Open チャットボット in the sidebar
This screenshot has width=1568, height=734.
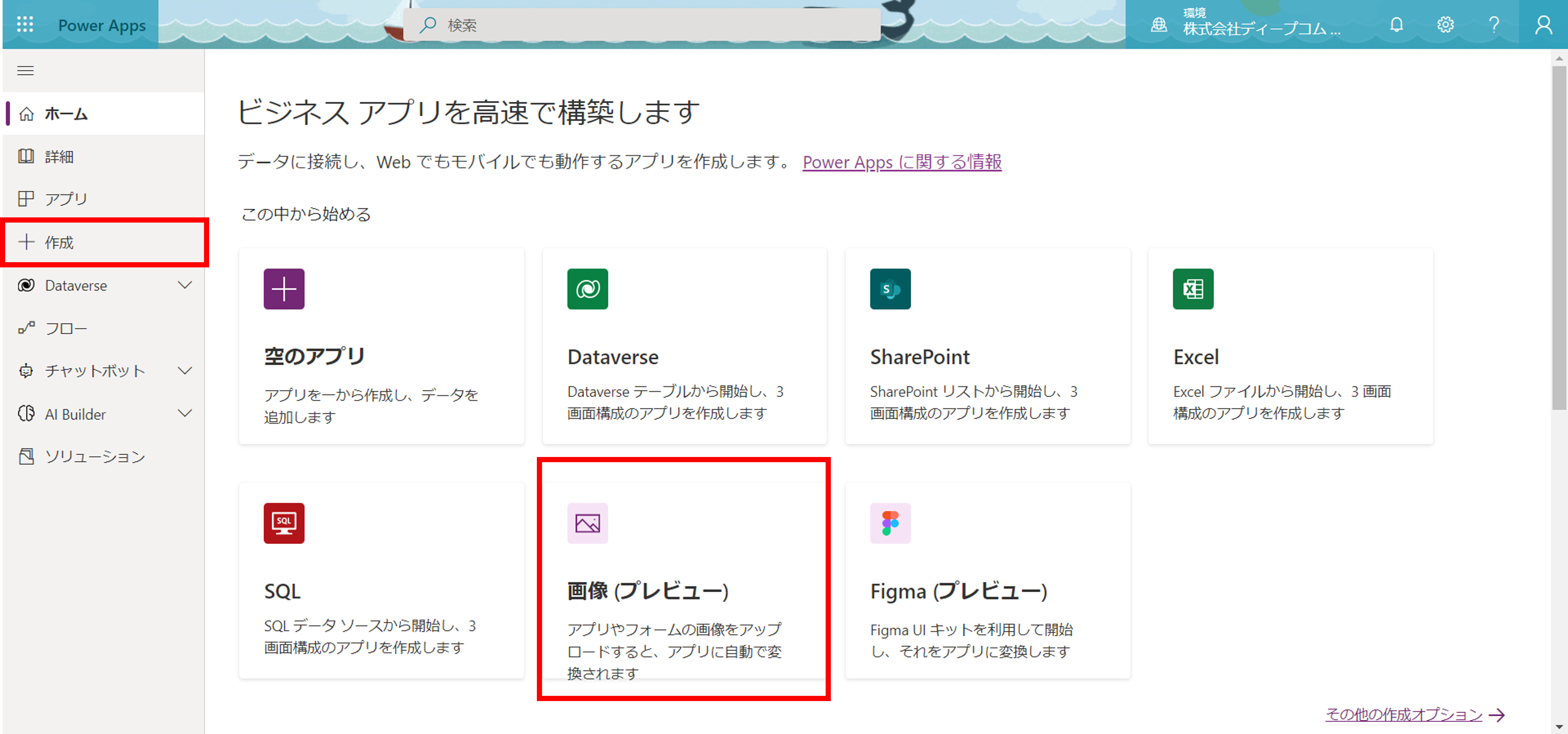point(103,371)
